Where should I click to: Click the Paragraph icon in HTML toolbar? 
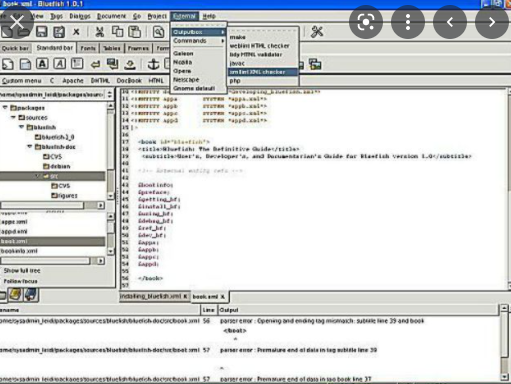pos(77,64)
